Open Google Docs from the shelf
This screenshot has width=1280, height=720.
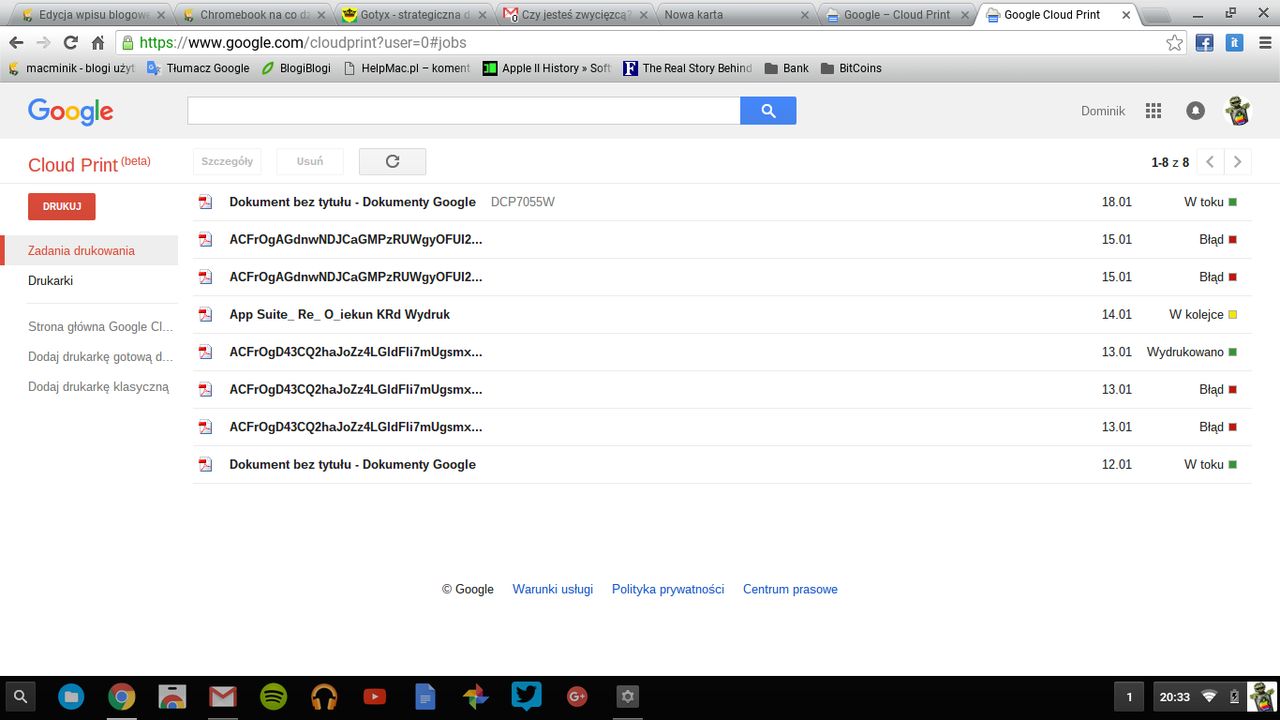tap(425, 697)
